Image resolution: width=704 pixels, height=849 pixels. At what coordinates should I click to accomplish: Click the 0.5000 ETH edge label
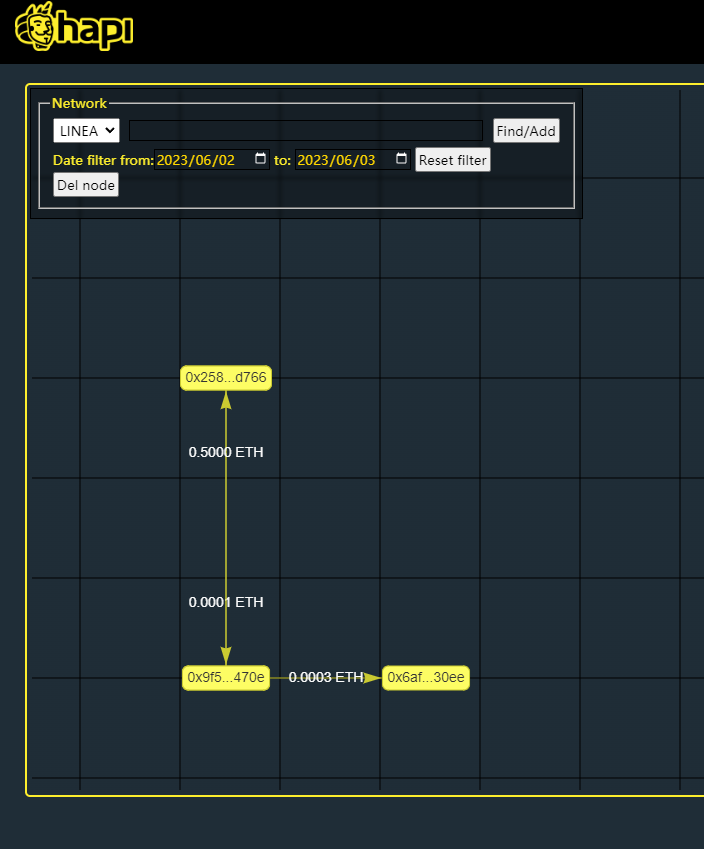(x=226, y=452)
